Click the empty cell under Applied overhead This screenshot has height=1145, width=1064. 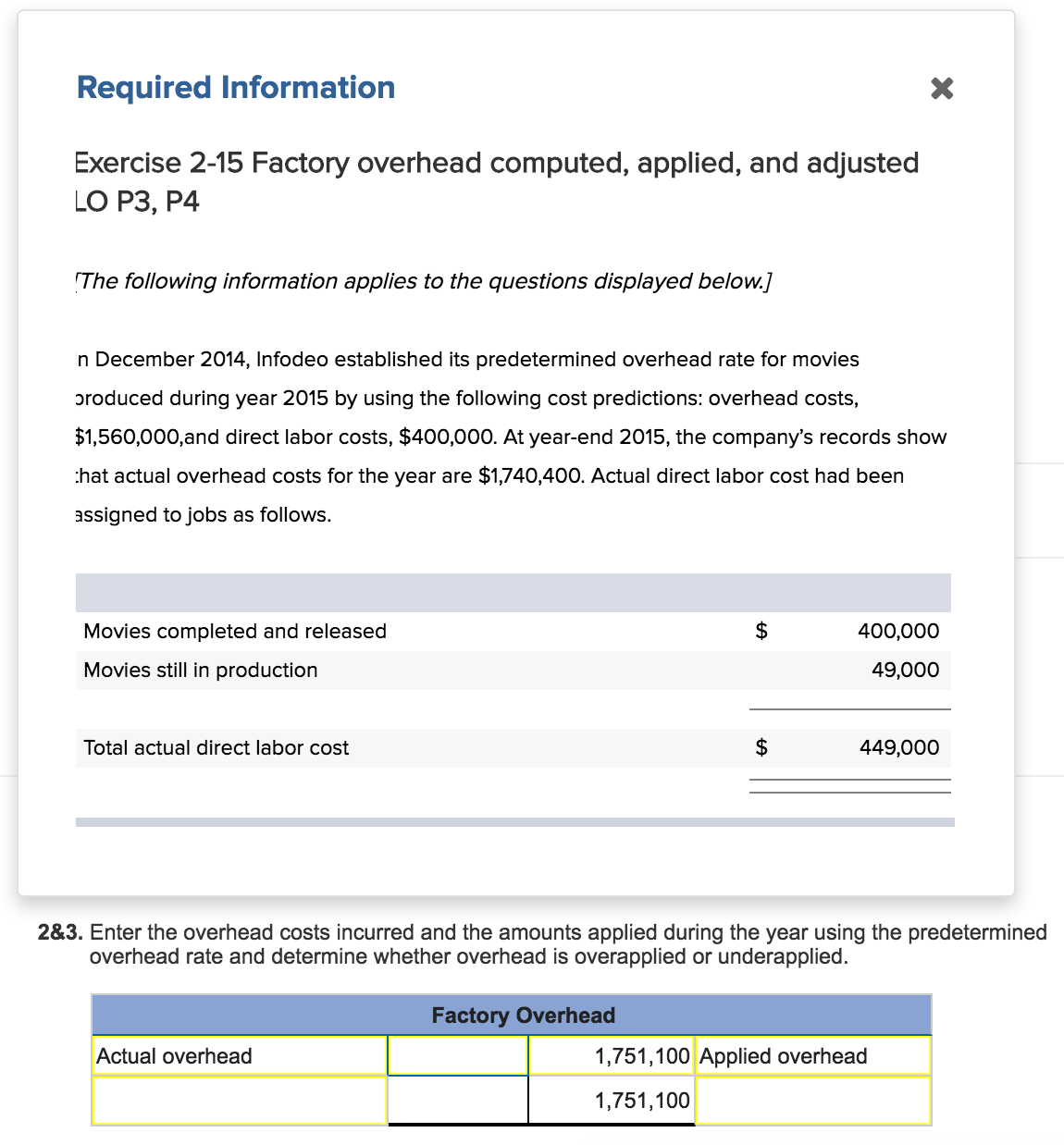click(x=812, y=1099)
